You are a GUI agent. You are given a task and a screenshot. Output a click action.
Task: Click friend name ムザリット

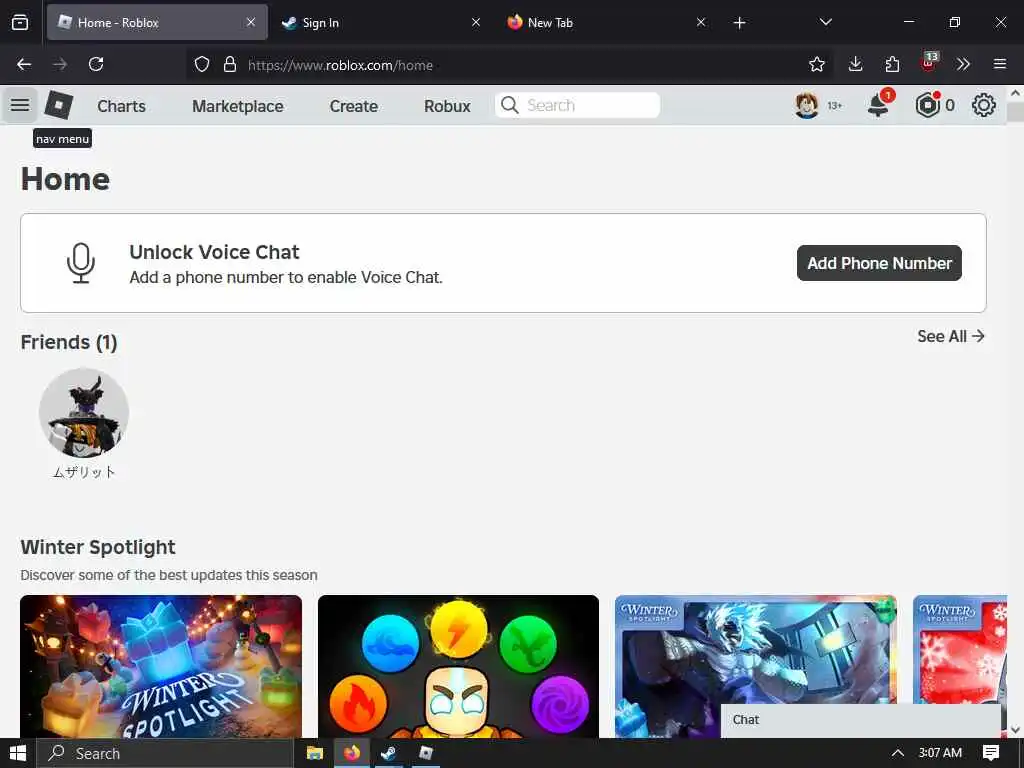(84, 472)
